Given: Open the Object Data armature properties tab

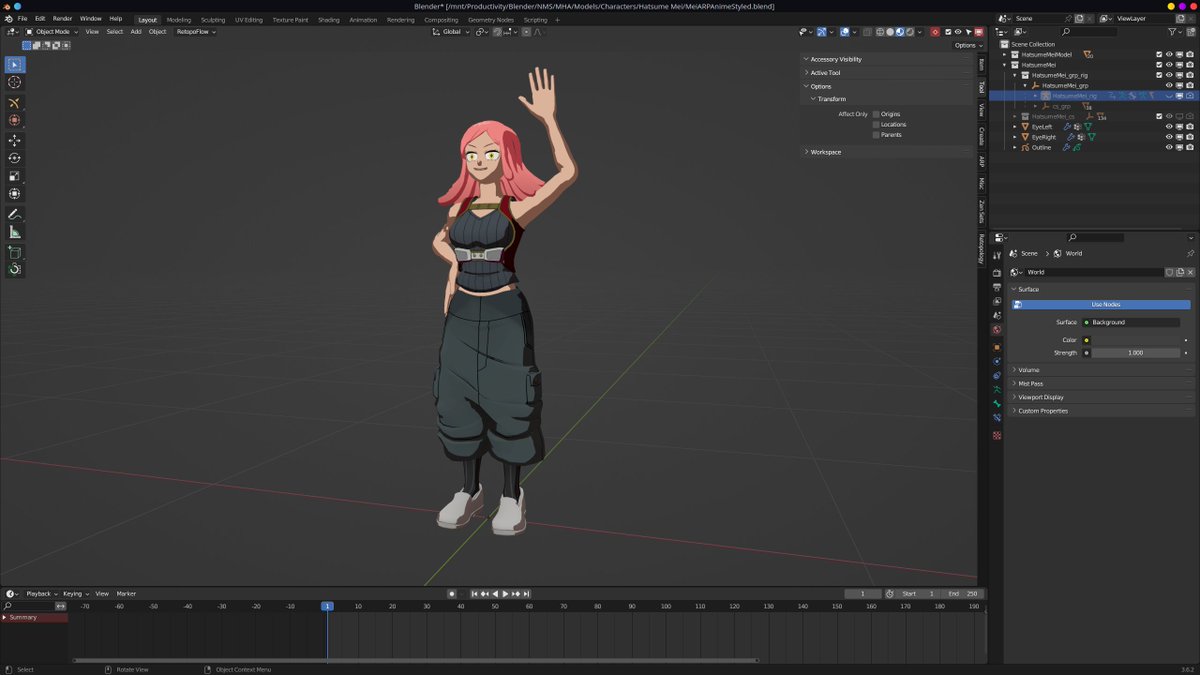Looking at the screenshot, I should 997,390.
